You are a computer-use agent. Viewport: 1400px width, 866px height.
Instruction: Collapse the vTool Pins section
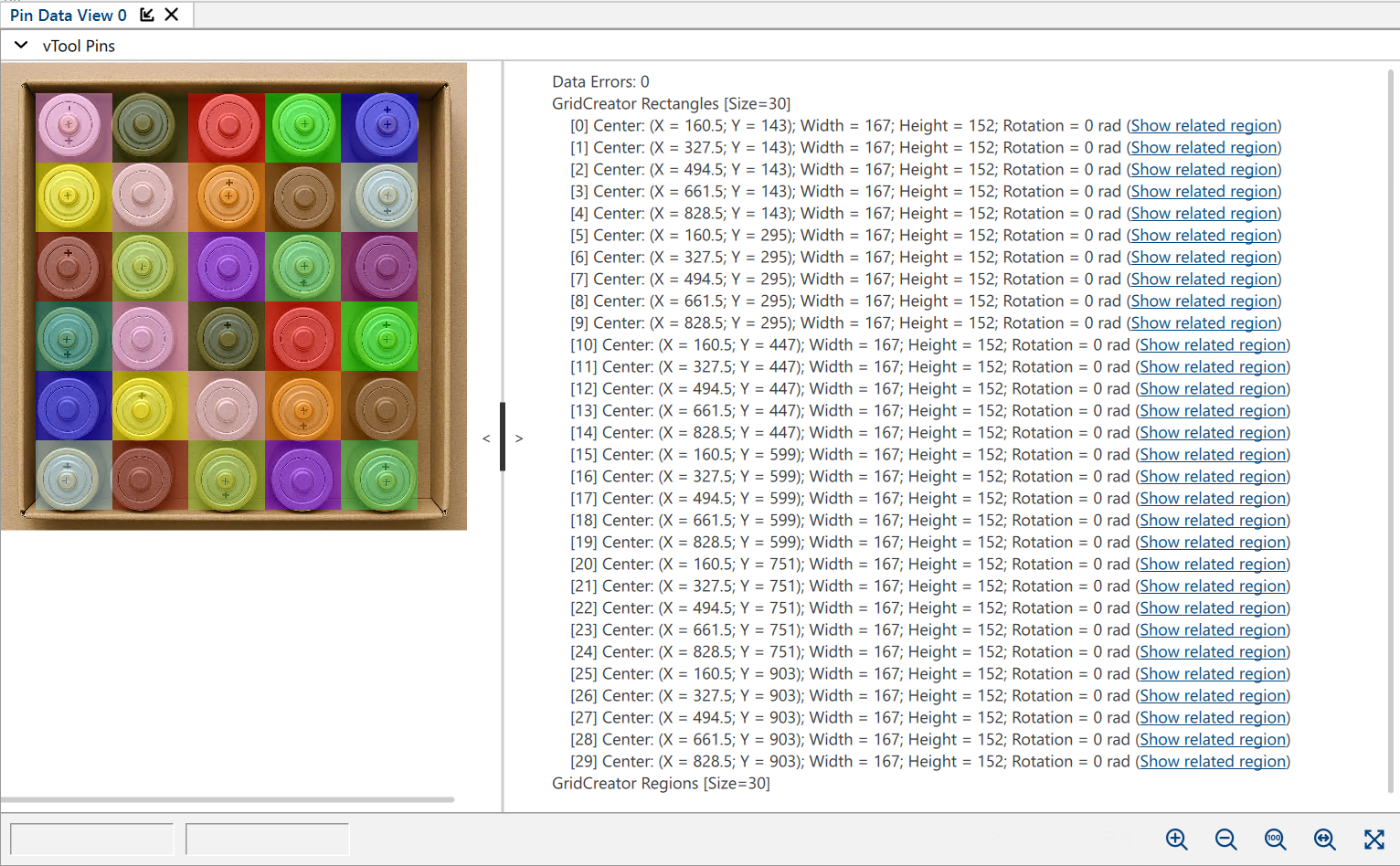point(21,46)
